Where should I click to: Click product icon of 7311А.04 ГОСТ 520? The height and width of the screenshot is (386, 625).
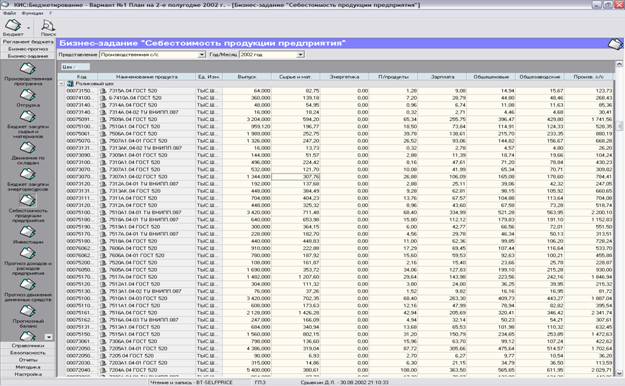(103, 198)
